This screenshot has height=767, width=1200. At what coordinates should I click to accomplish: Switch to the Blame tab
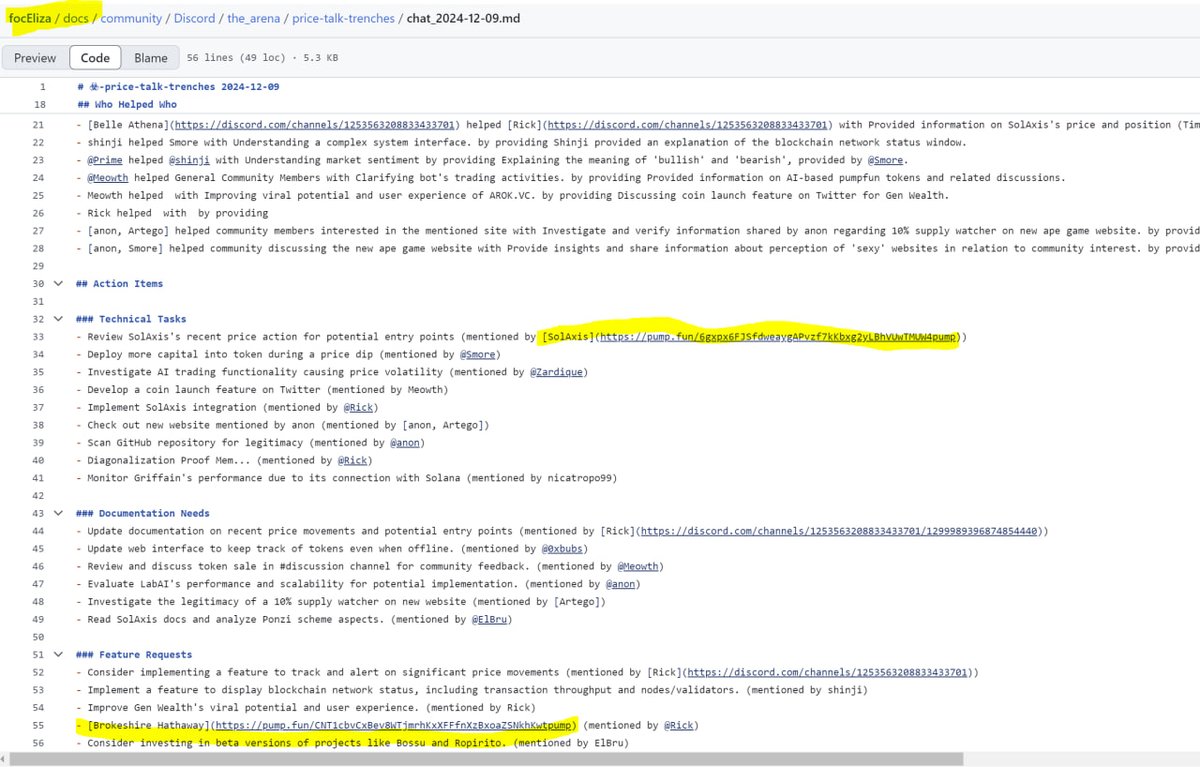tap(151, 58)
